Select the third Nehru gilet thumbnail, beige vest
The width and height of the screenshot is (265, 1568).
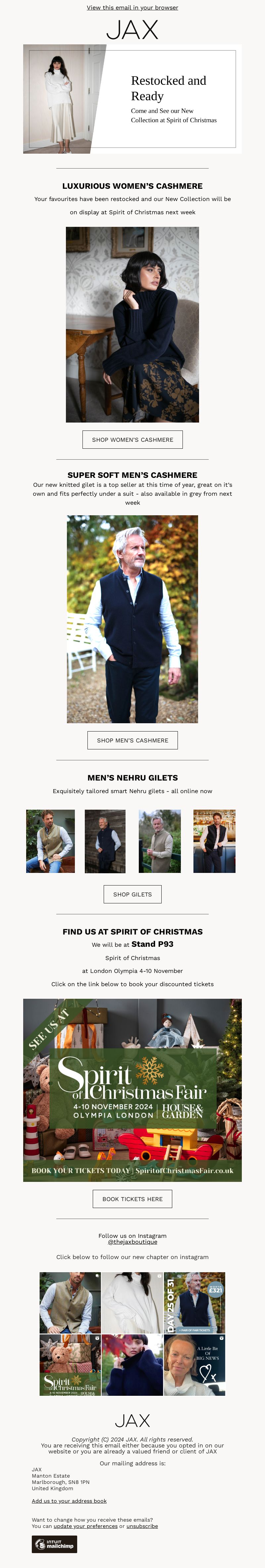tap(160, 841)
